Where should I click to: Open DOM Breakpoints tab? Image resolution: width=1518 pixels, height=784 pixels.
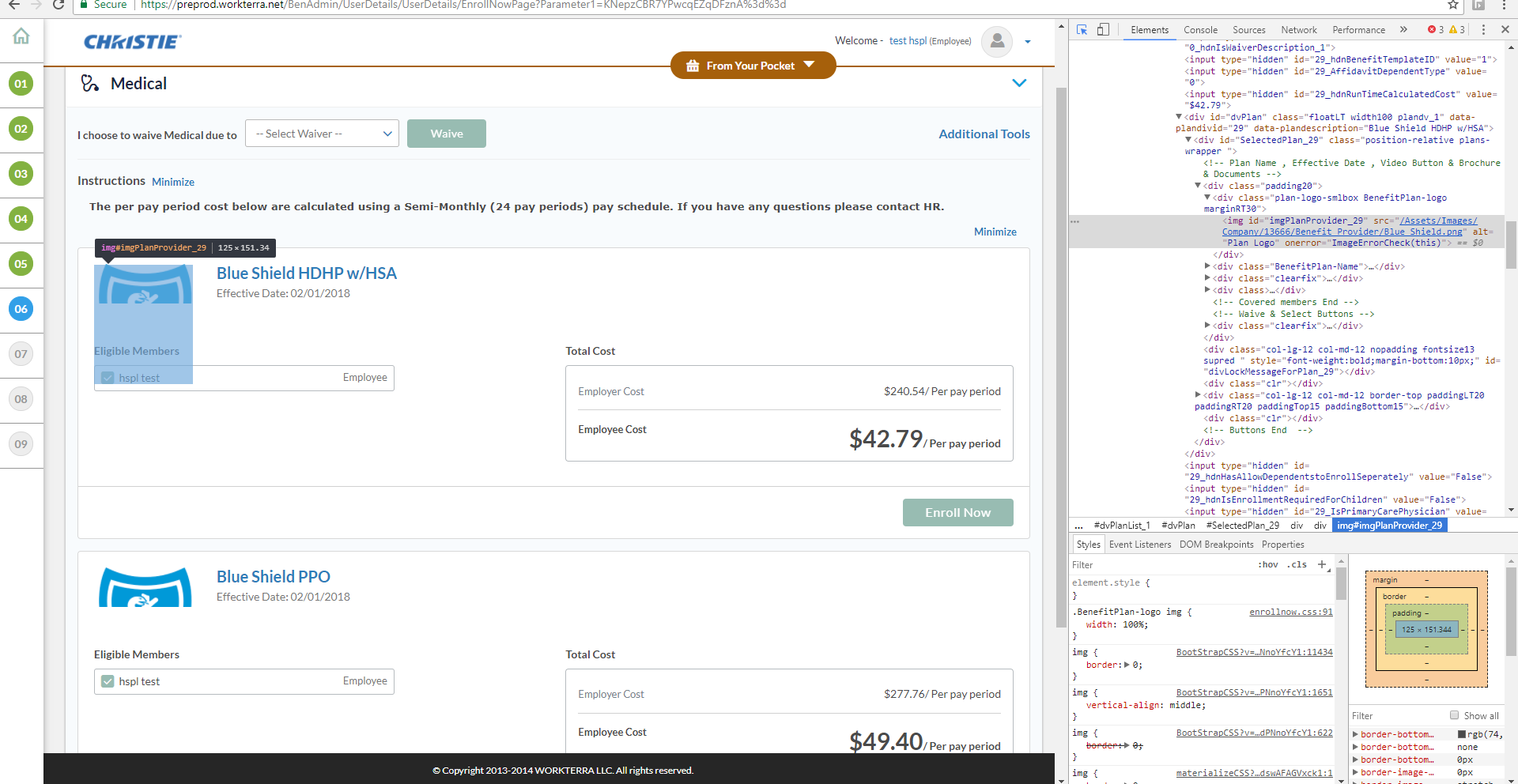(x=1216, y=545)
